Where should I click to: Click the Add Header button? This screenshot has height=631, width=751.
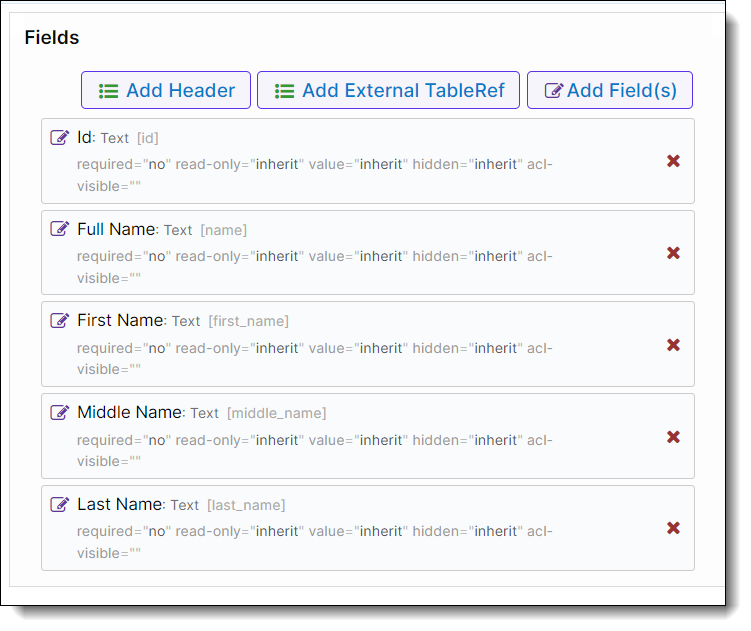coord(166,90)
